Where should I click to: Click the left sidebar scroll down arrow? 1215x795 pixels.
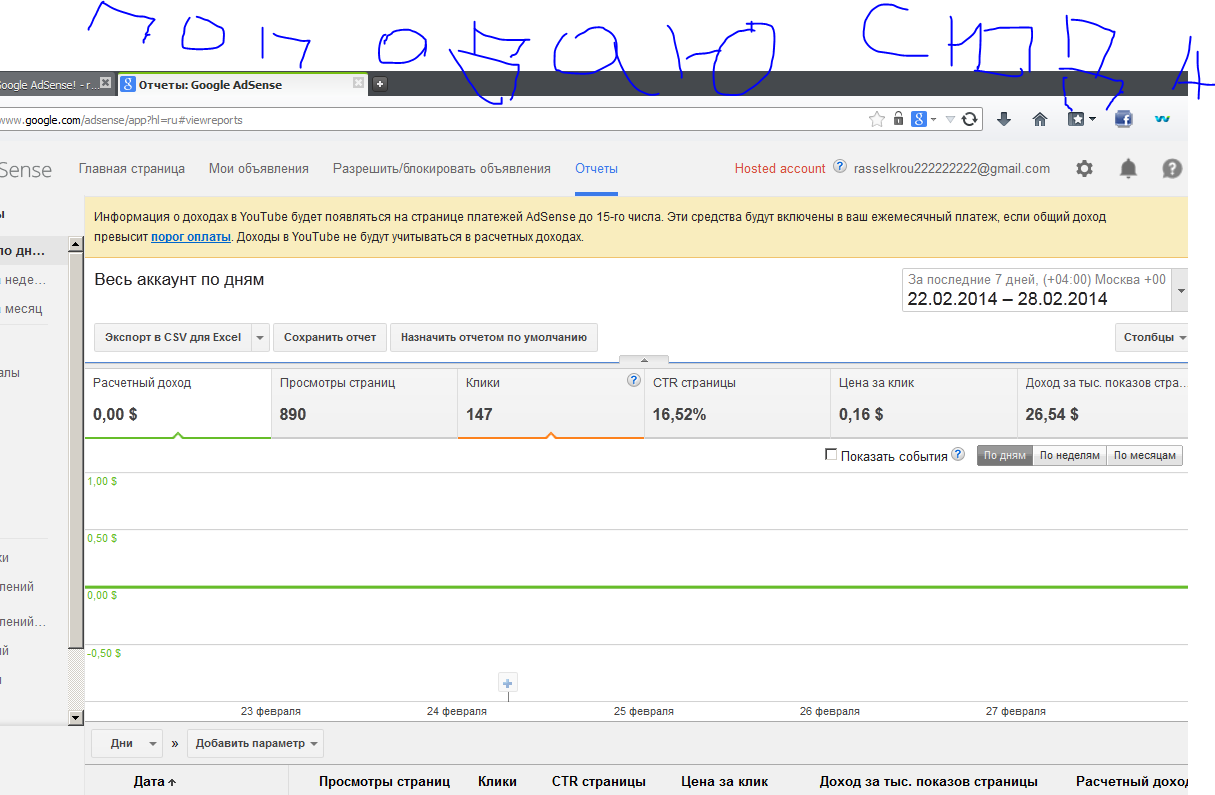coord(75,717)
